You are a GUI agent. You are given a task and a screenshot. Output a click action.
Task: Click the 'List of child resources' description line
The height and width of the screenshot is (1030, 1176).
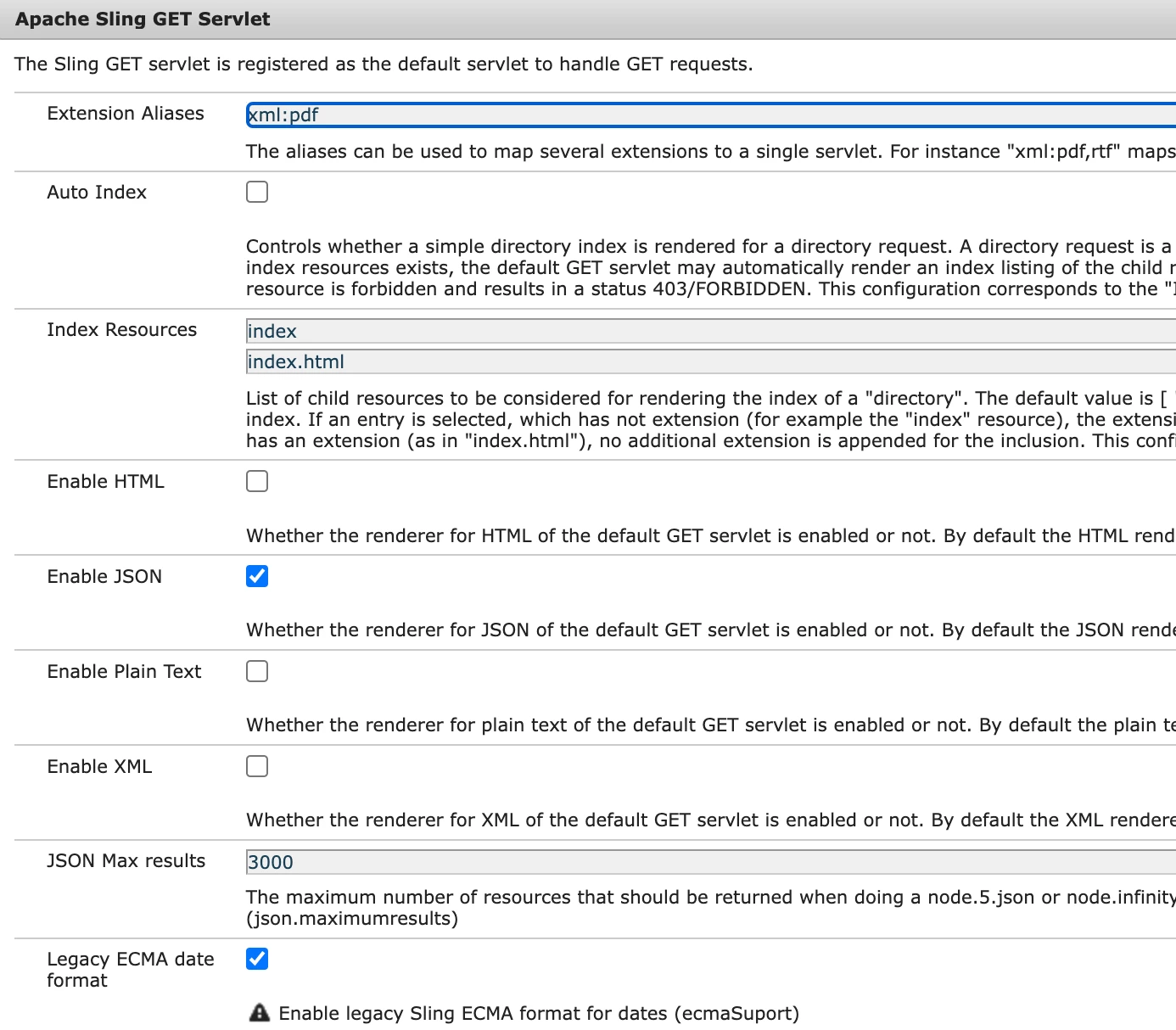tap(711, 399)
